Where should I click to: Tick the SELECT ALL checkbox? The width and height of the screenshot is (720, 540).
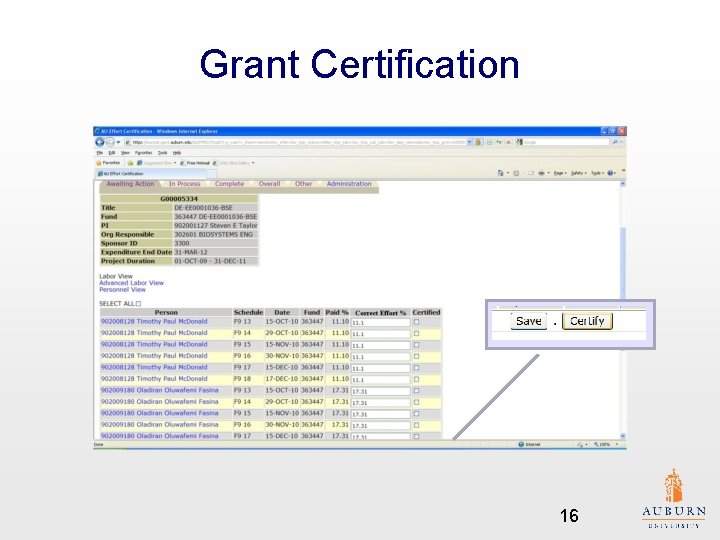coord(139,304)
